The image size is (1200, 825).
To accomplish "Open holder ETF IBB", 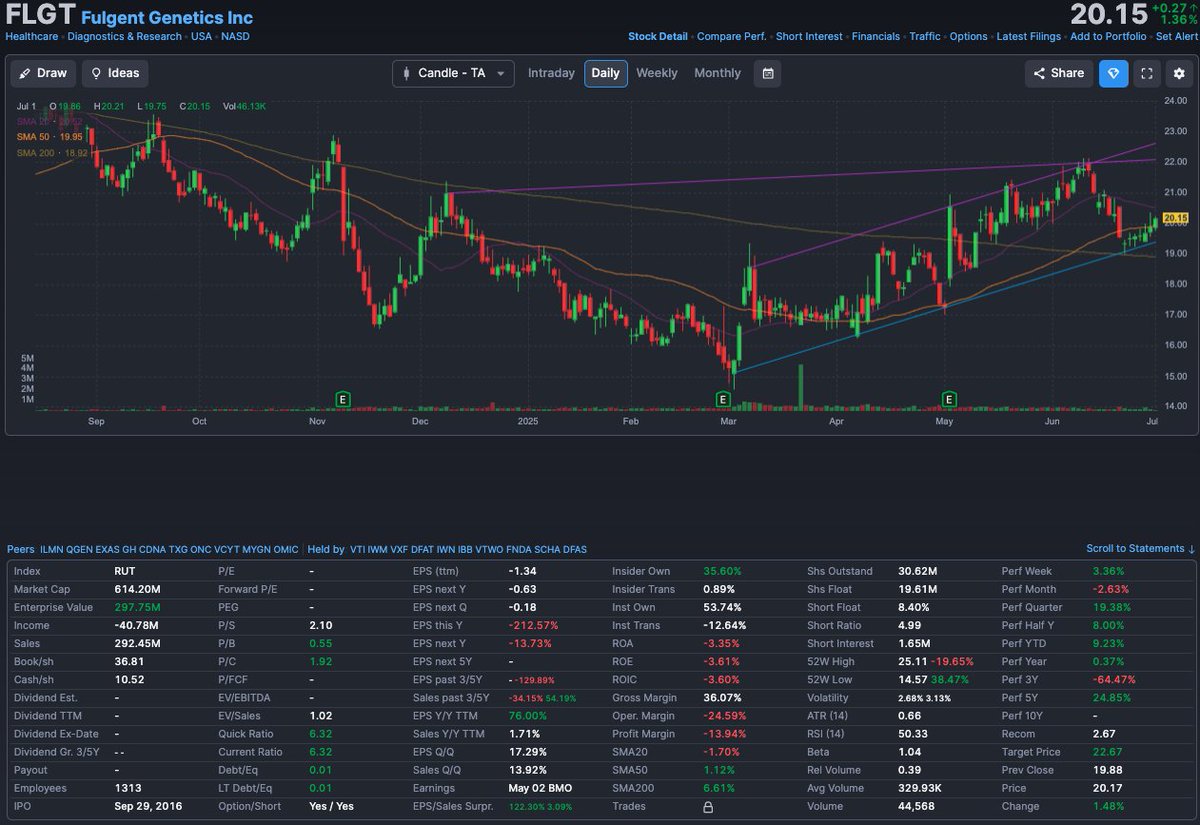I will pyautogui.click(x=465, y=550).
